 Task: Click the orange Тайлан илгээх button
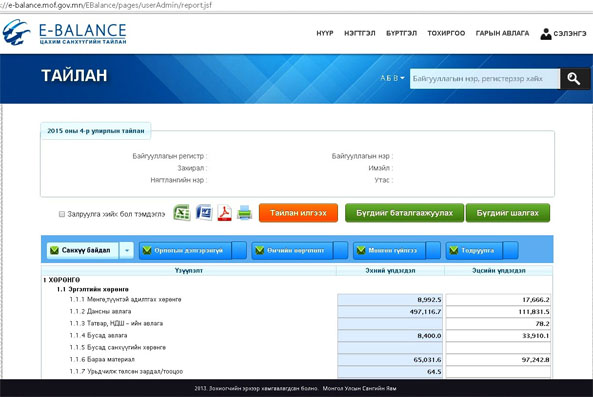(x=298, y=213)
